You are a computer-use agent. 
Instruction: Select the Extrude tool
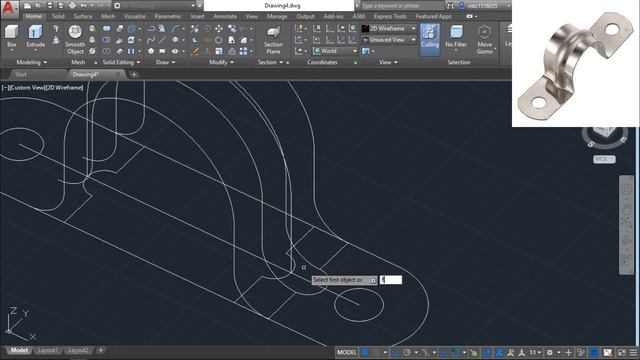point(36,37)
